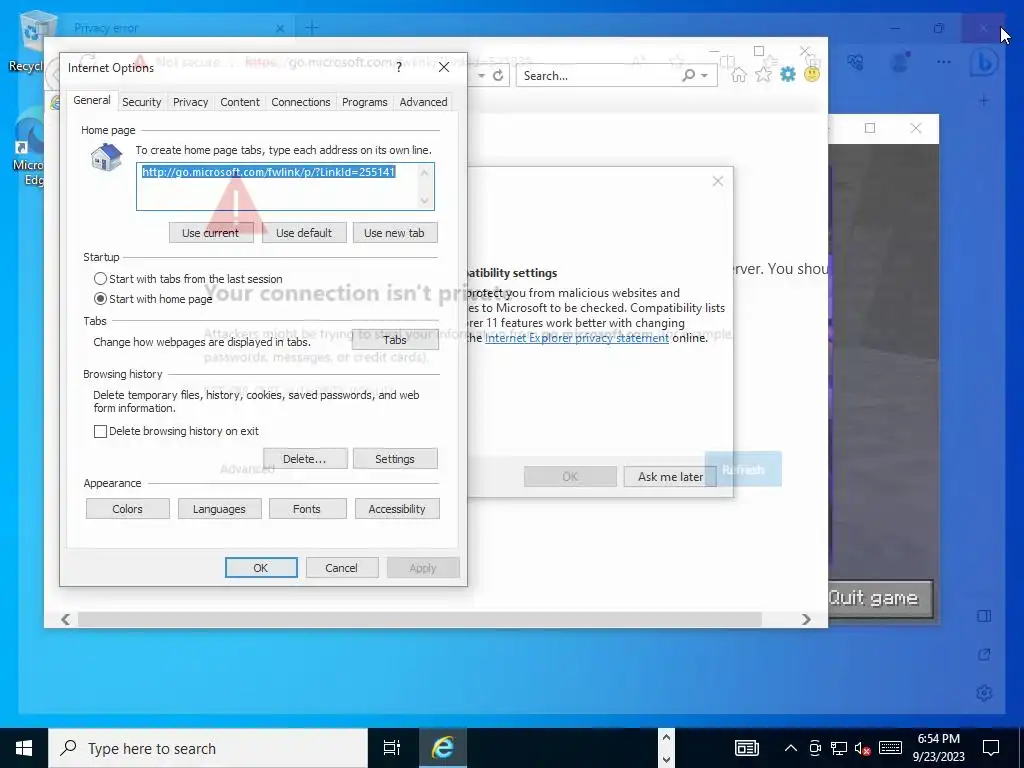Screen dimensions: 1024x768
Task: Switch to the Programs tab
Action: (364, 102)
